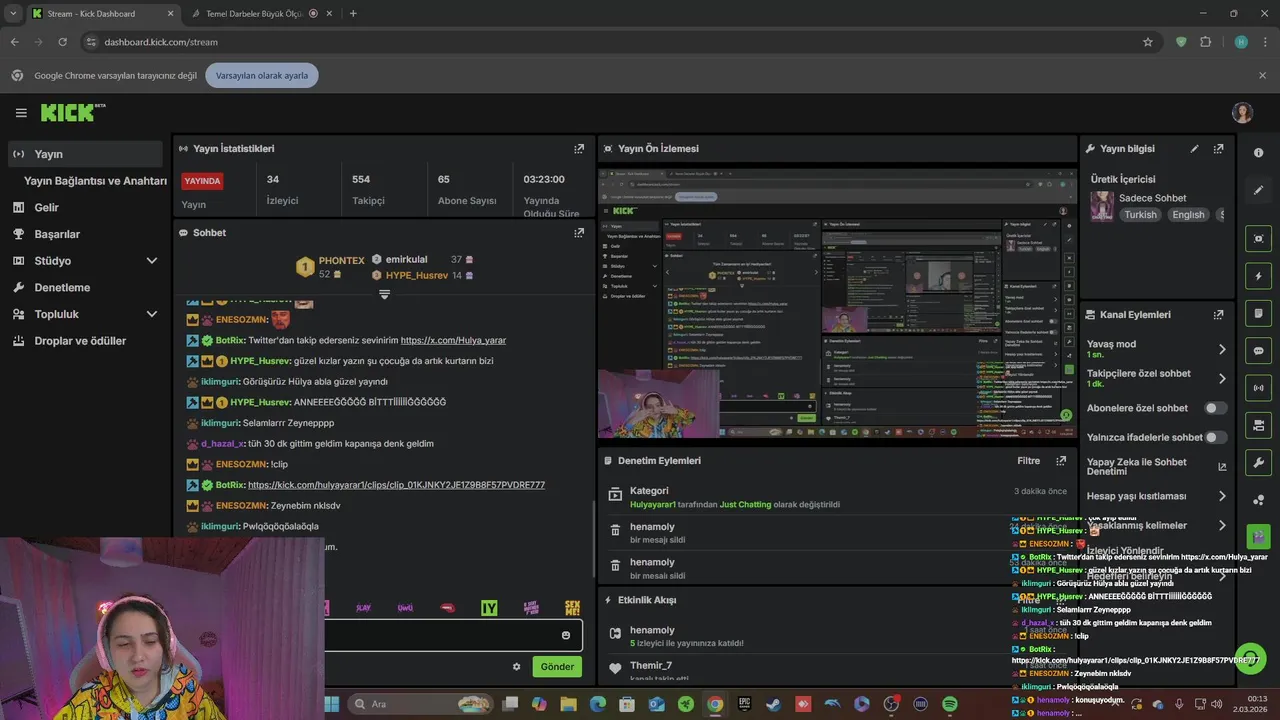Expand the Topluluk sidebar section

pyautogui.click(x=152, y=314)
